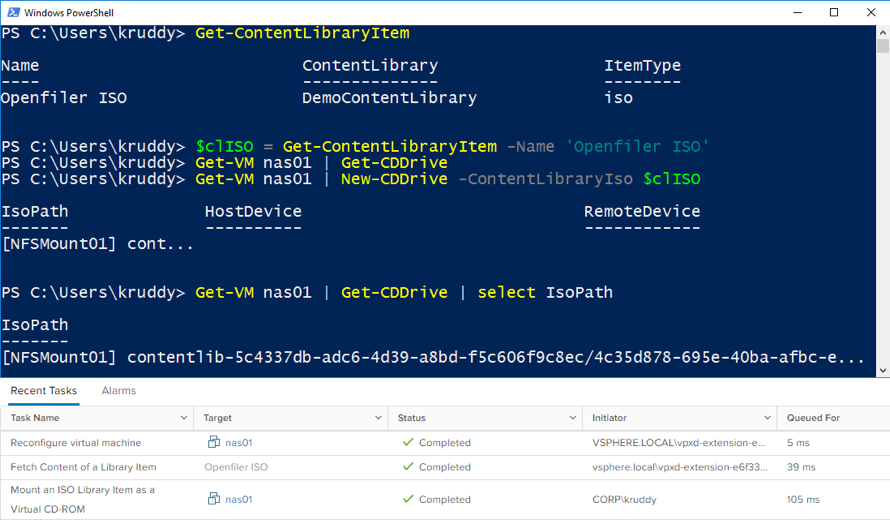
Task: Click the New-CDDrive cmdlet text
Action: 394,179
